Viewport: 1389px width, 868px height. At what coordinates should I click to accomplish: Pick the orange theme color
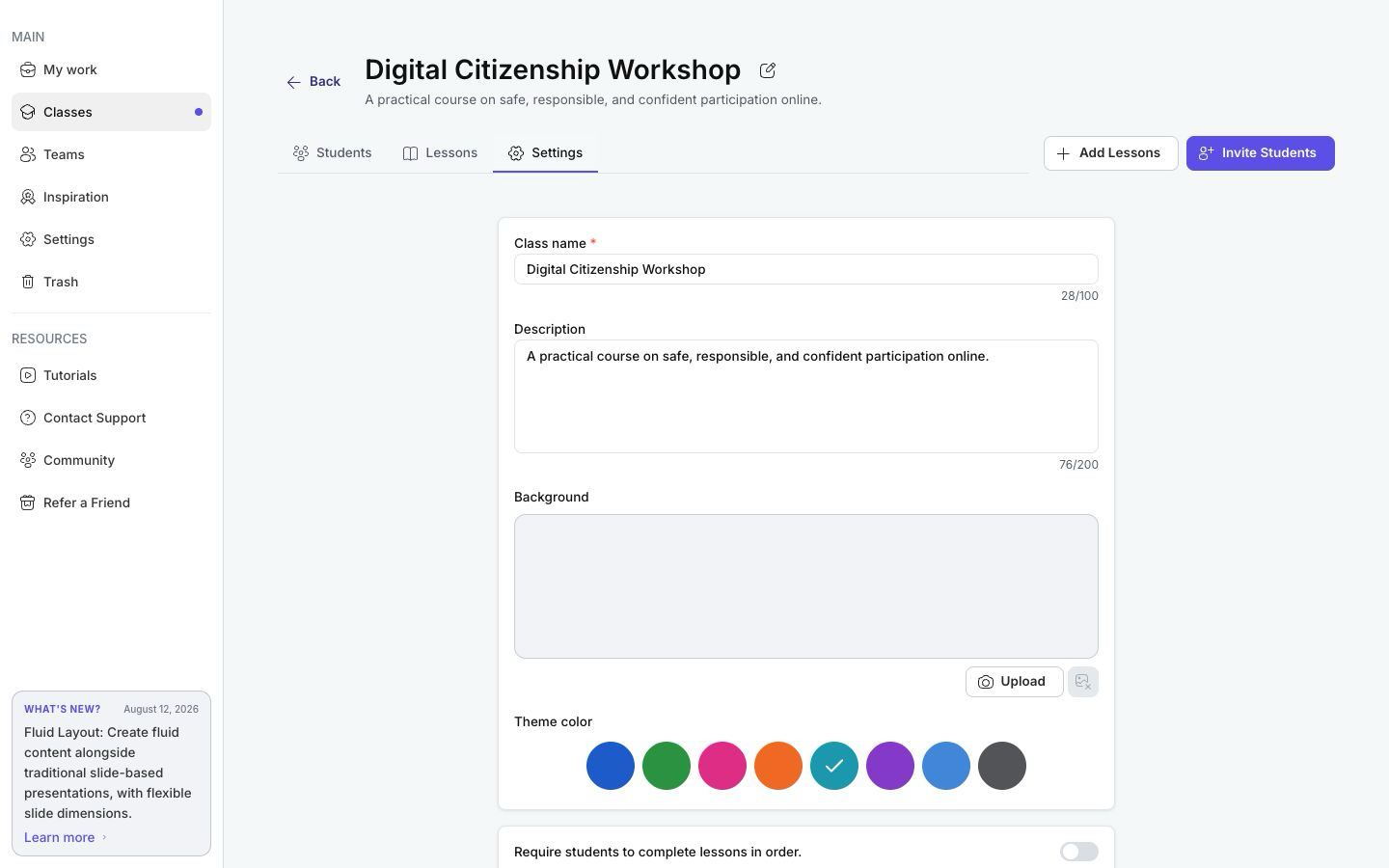(778, 766)
